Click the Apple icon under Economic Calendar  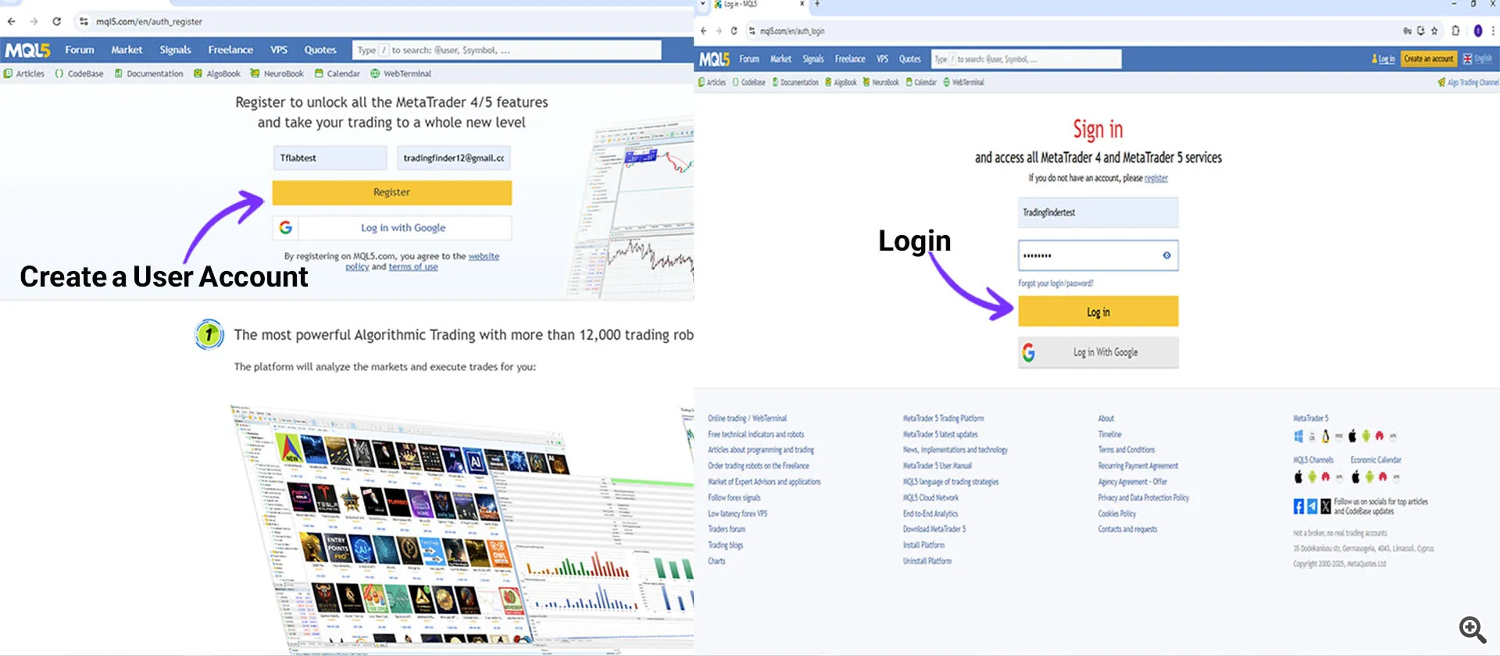pos(1356,477)
